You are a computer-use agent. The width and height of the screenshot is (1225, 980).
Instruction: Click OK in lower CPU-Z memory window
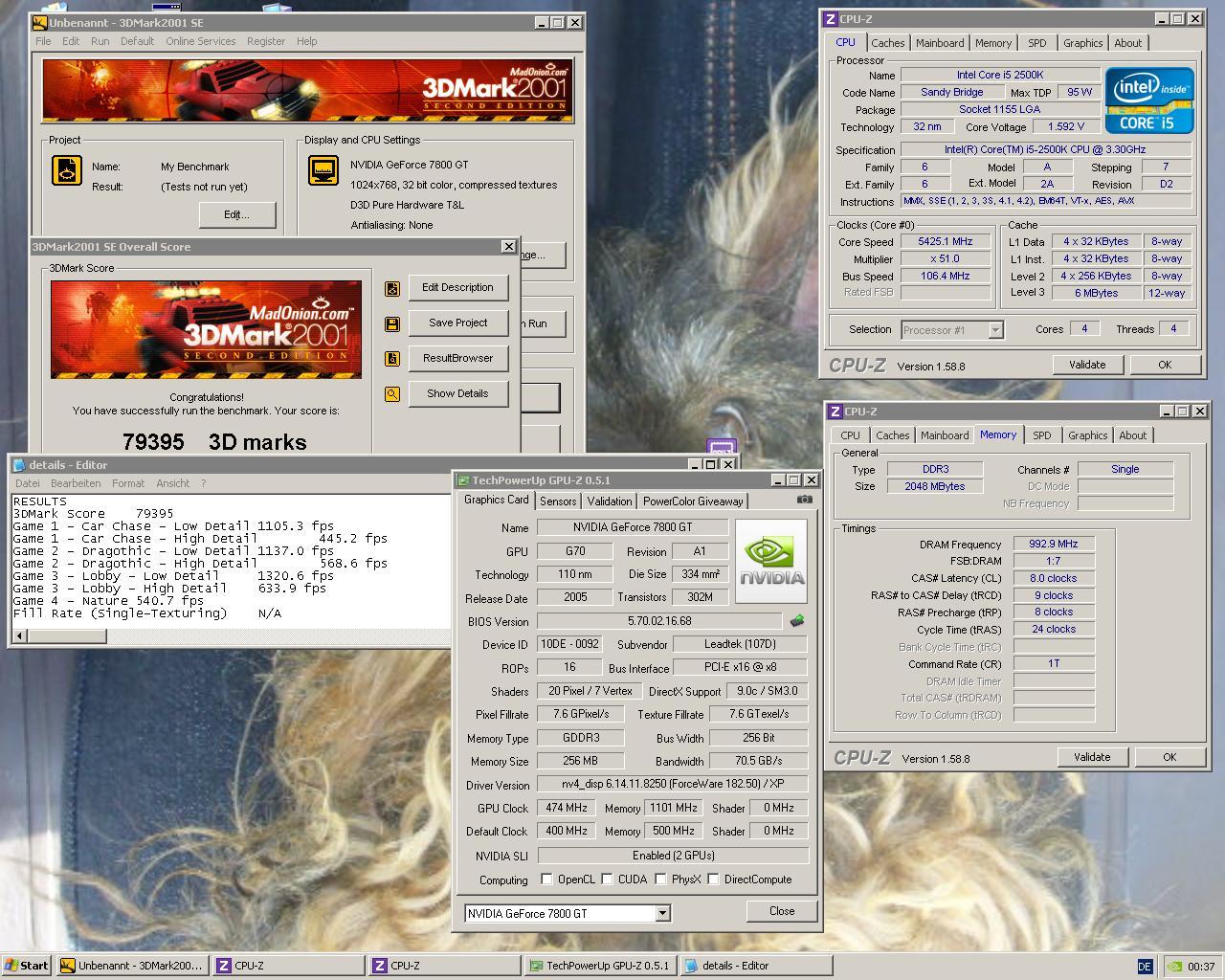pyautogui.click(x=1169, y=757)
